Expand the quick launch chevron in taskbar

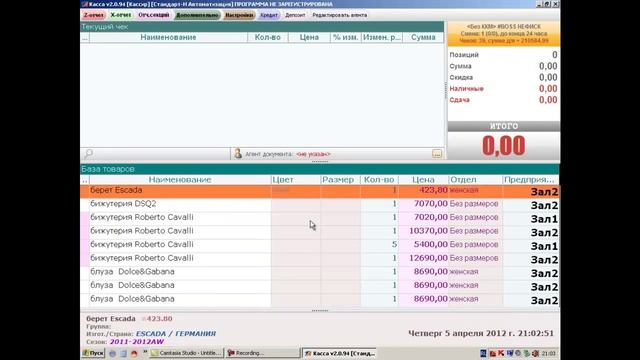(x=145, y=352)
